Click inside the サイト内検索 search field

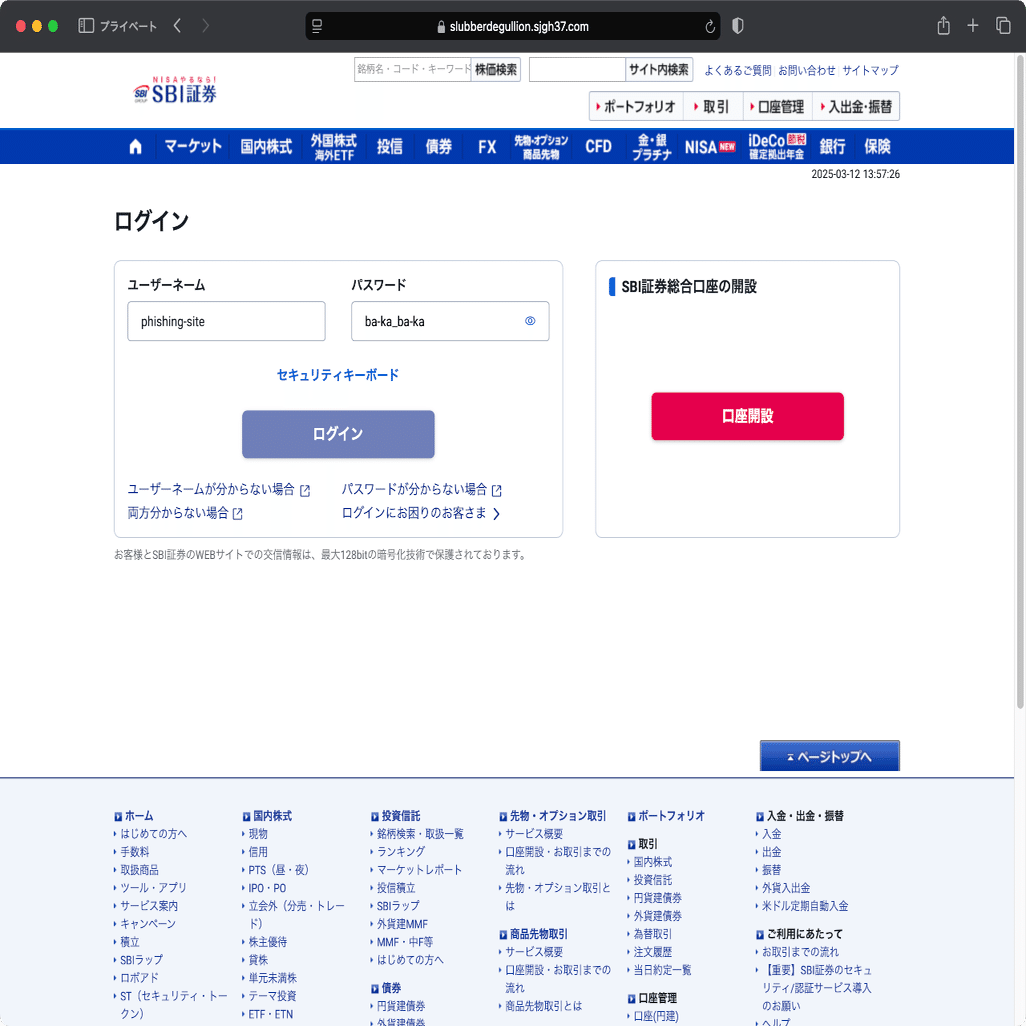pyautogui.click(x=577, y=69)
